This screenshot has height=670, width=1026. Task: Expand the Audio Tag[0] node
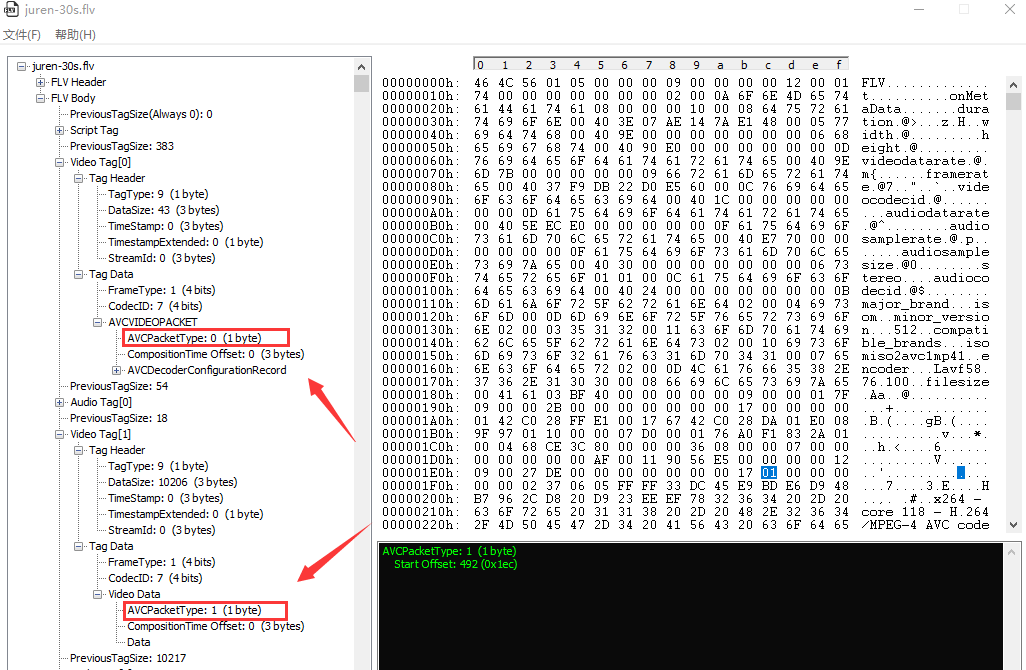(60, 402)
